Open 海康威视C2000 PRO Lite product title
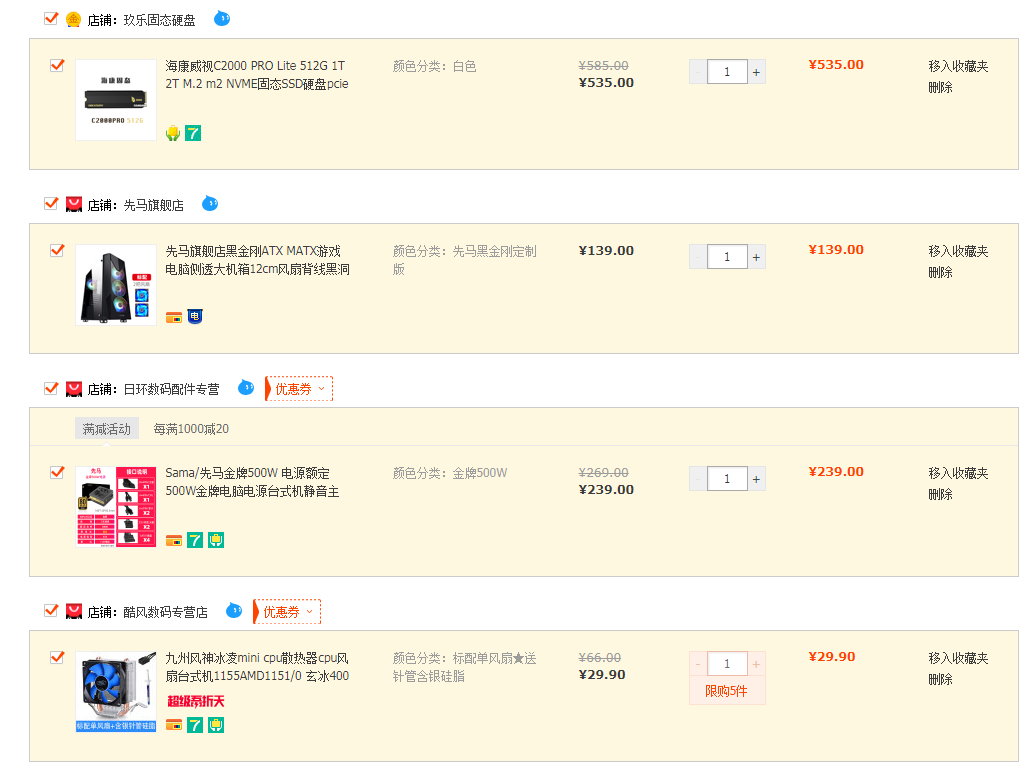Viewport: 1028px width, 776px height. pyautogui.click(x=257, y=75)
